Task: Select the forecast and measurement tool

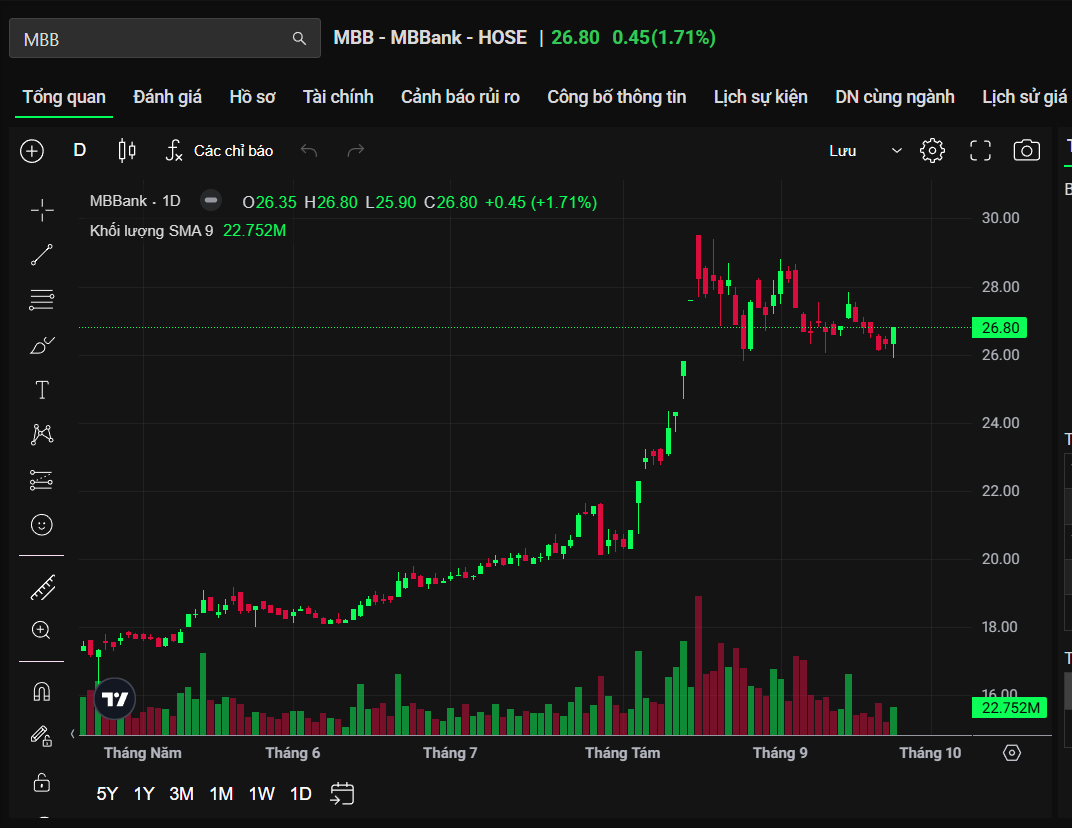Action: [42, 480]
